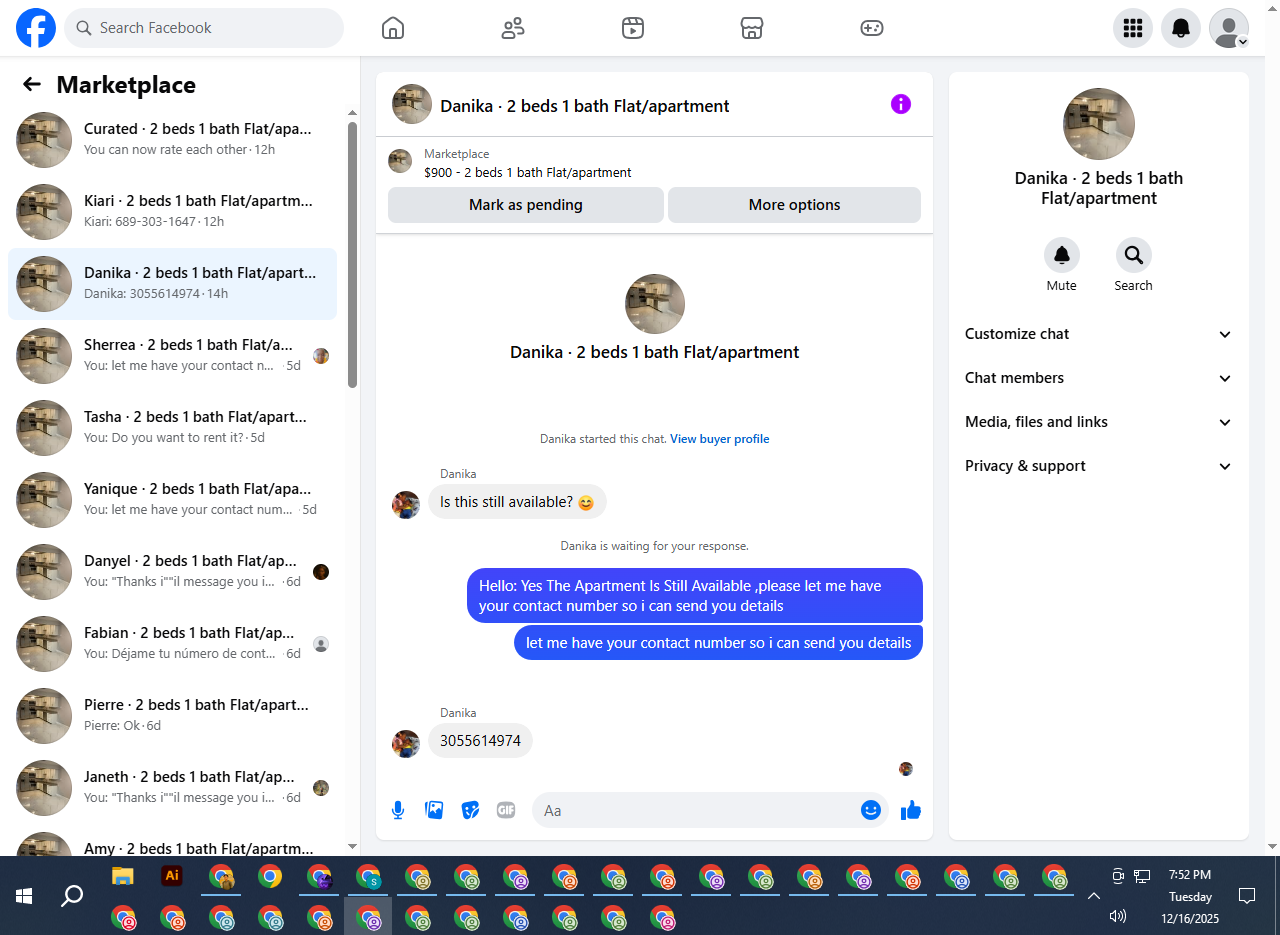Open the Danyel conversation

pyautogui.click(x=172, y=572)
